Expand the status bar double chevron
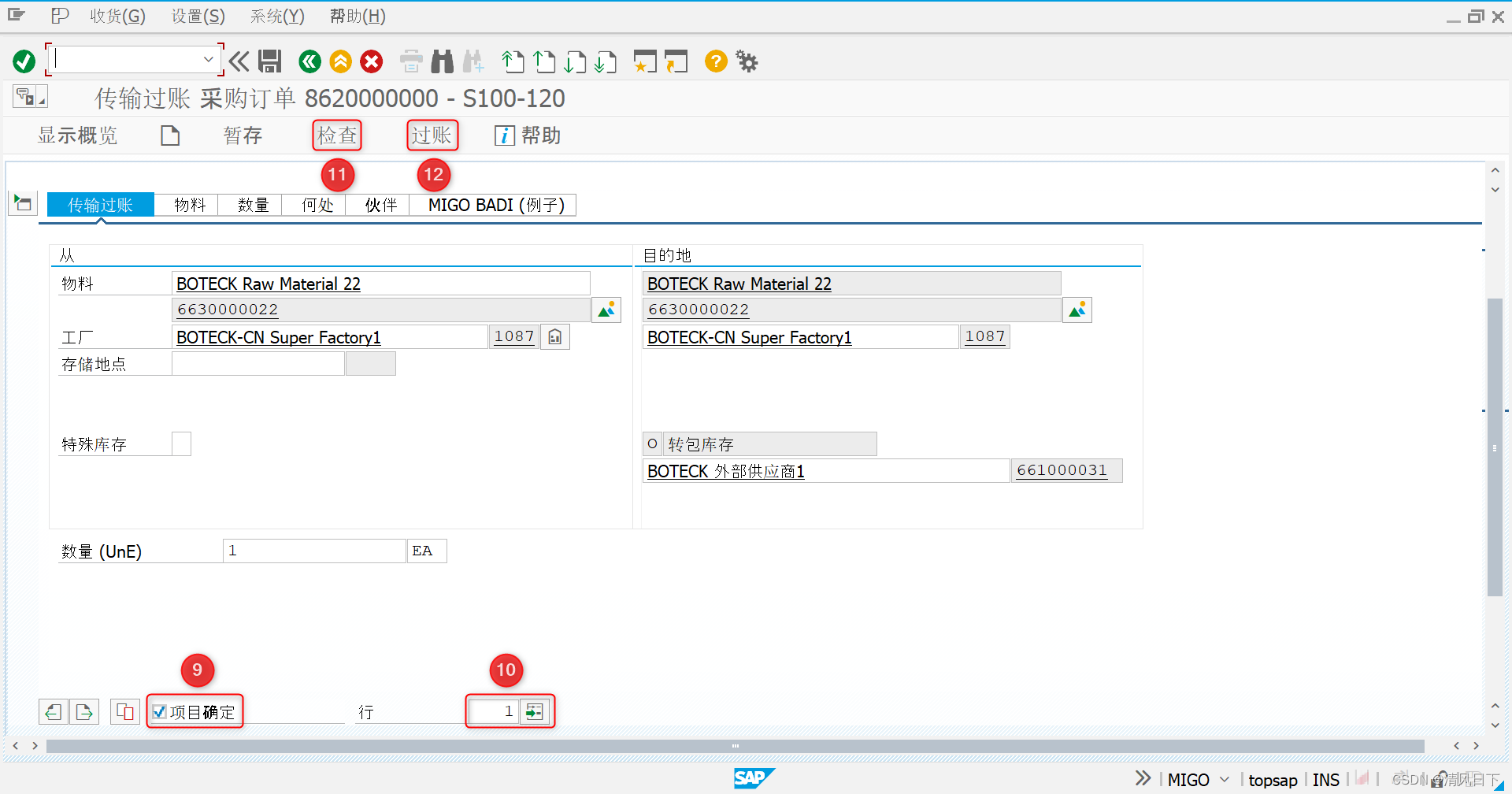Screen dimensions: 1512x794 [1143, 778]
